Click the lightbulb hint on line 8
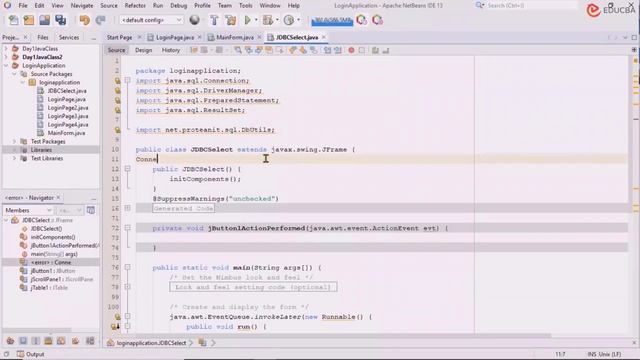The width and height of the screenshot is (640, 360). (118, 130)
